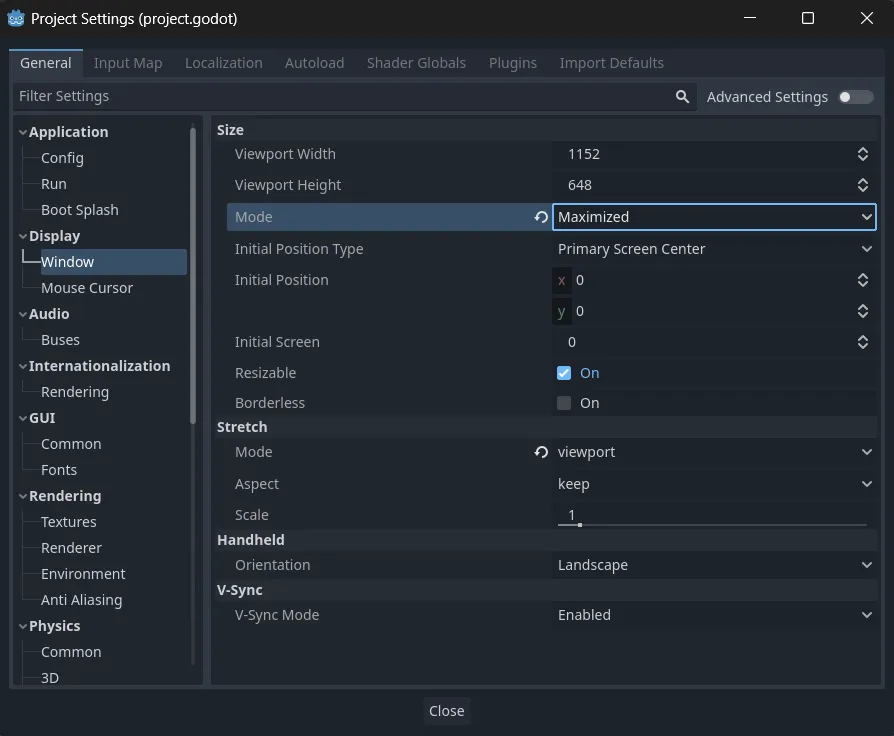Uncheck the Resizable On checkbox

(564, 373)
